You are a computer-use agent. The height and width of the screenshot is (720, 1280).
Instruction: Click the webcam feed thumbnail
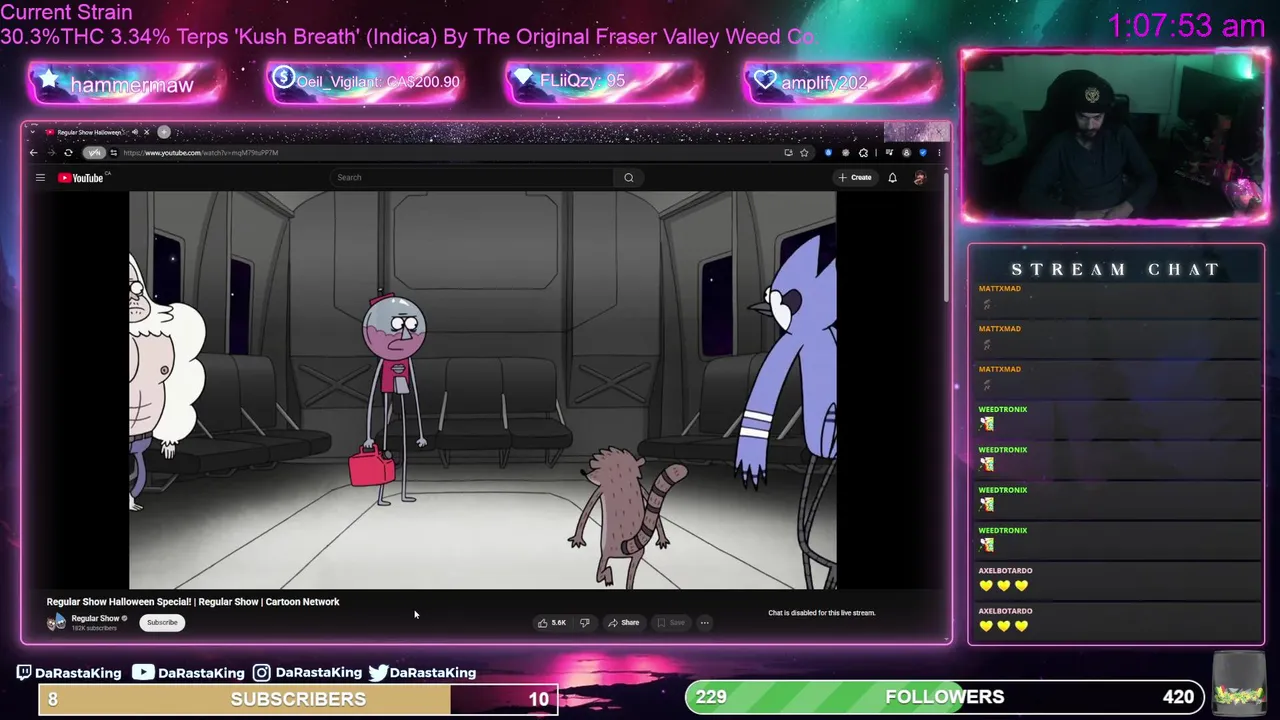(1115, 136)
